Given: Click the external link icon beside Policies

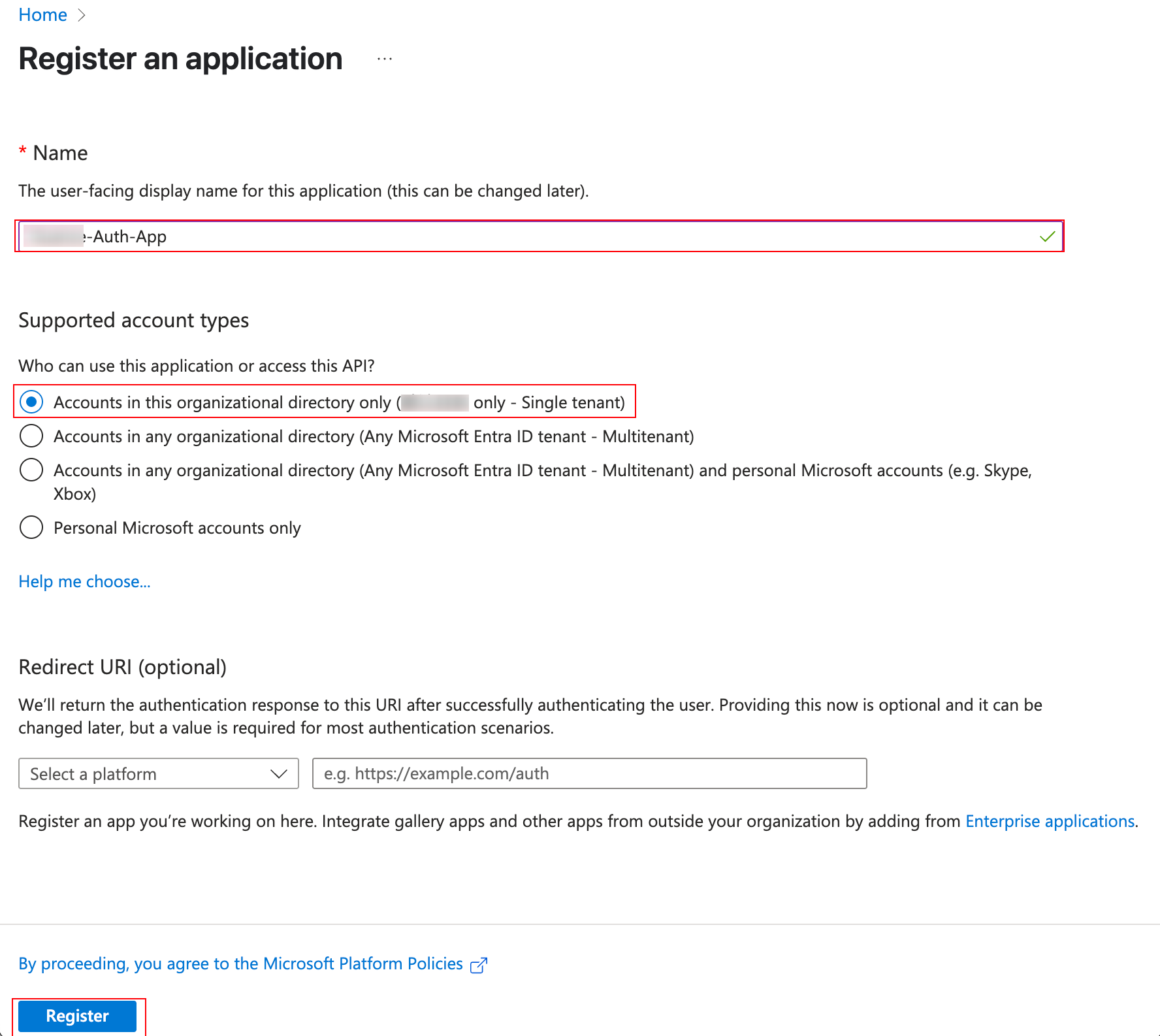Looking at the screenshot, I should click(479, 965).
